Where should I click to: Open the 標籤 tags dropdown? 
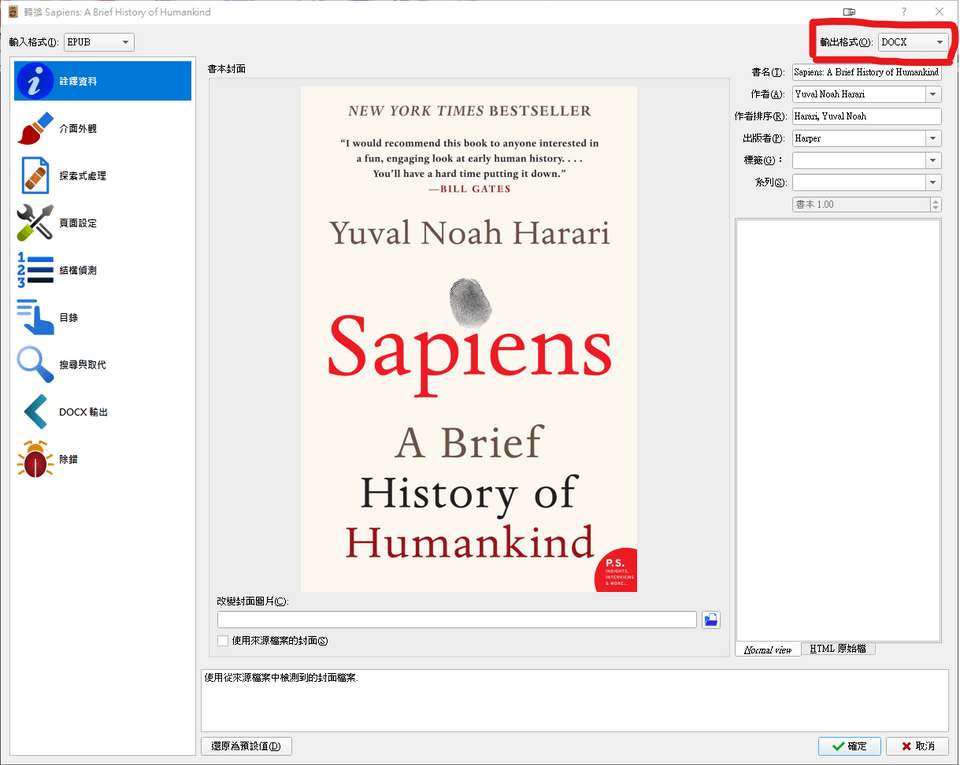[933, 160]
